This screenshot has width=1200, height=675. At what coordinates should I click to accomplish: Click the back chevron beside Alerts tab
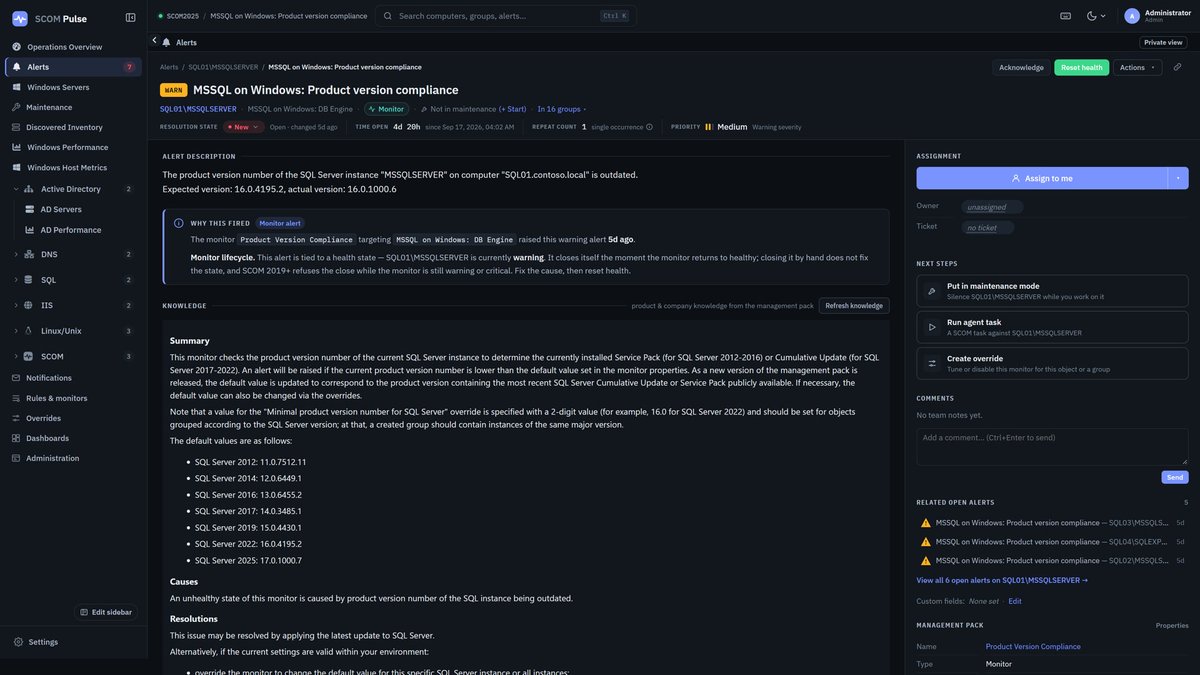pos(154,41)
